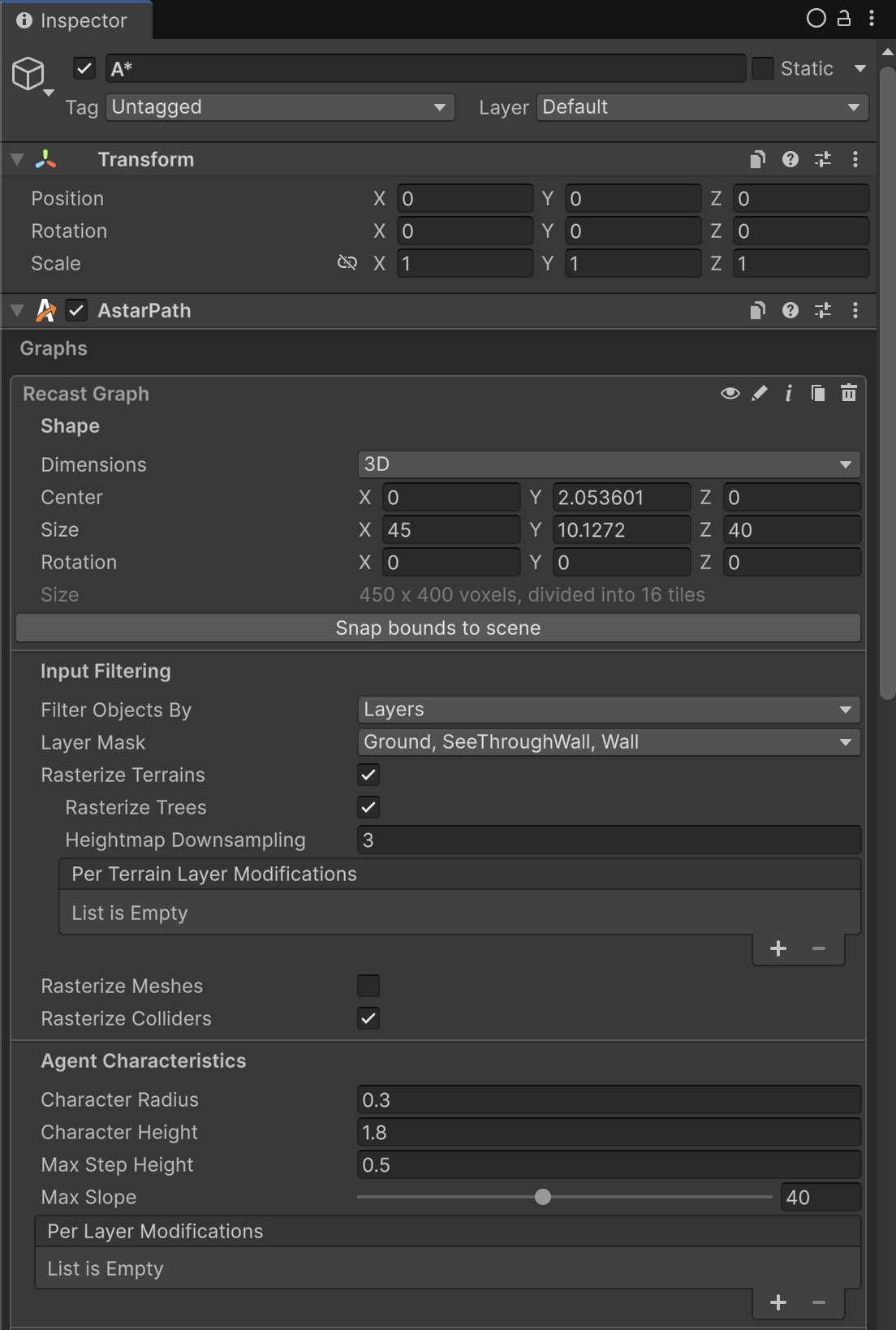896x1330 pixels.
Task: Uncheck Rasterize Trees option
Action: 368,807
